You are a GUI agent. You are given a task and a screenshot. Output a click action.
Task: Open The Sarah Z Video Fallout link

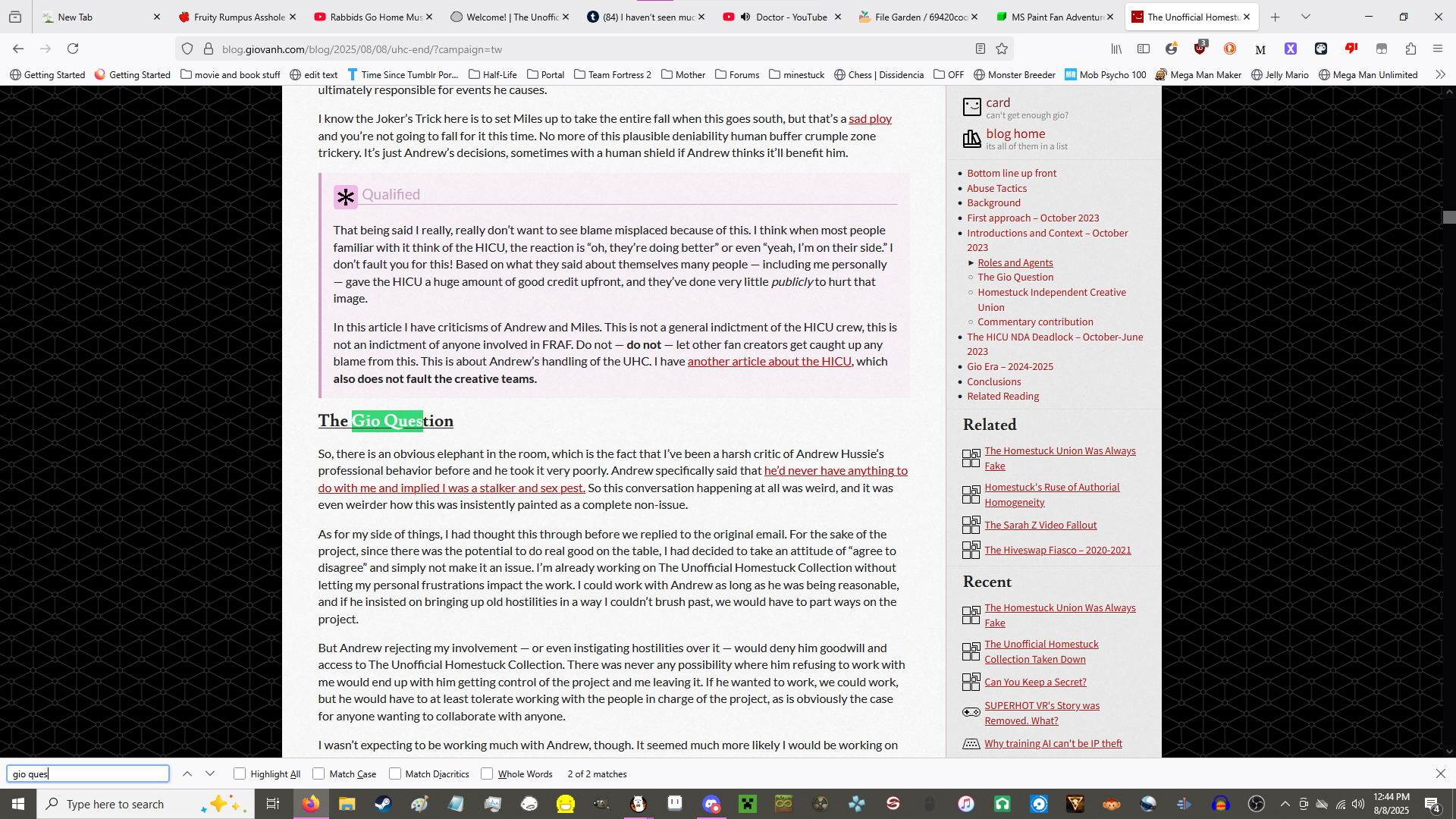point(1040,525)
